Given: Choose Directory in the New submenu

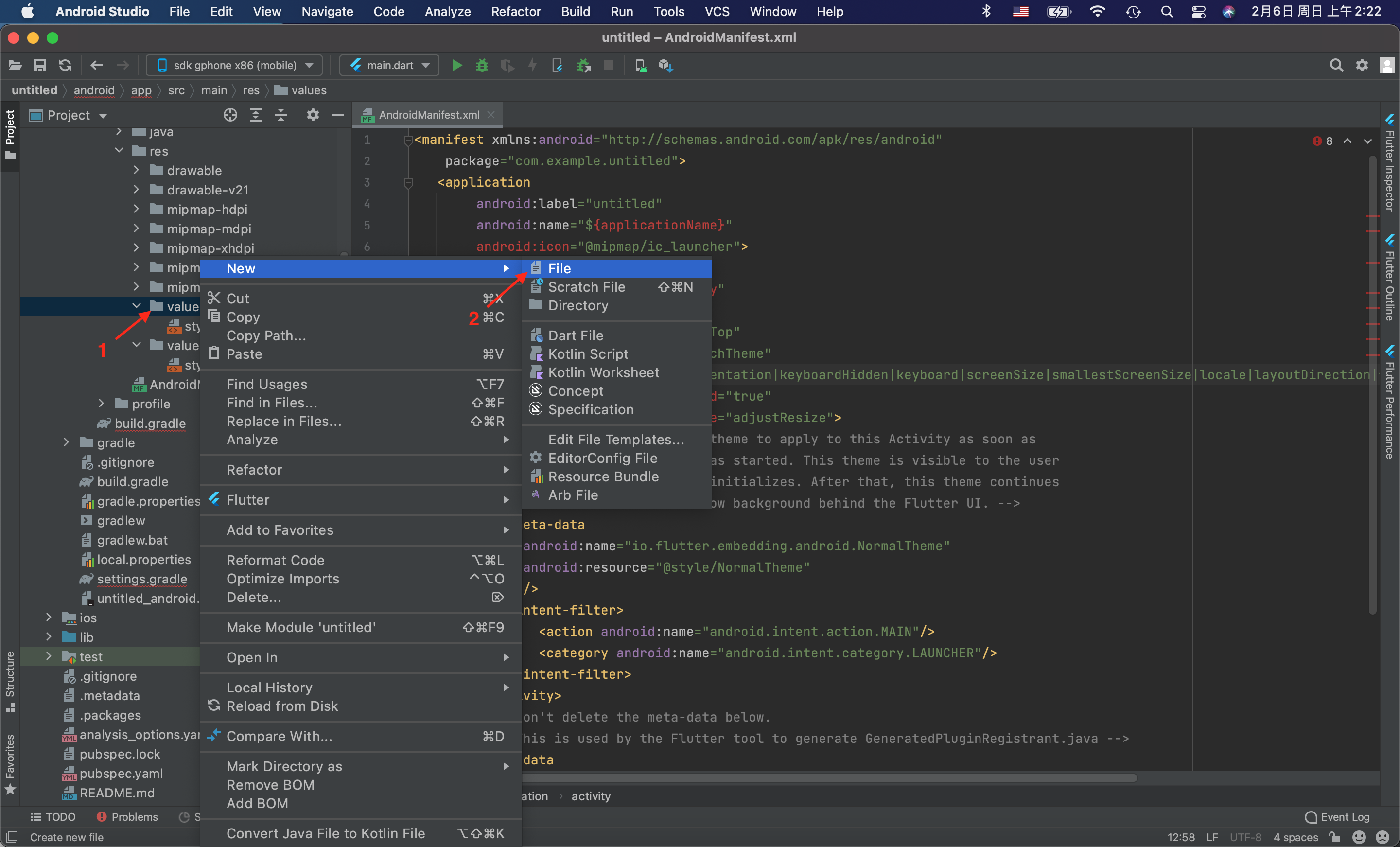Looking at the screenshot, I should pos(616,305).
